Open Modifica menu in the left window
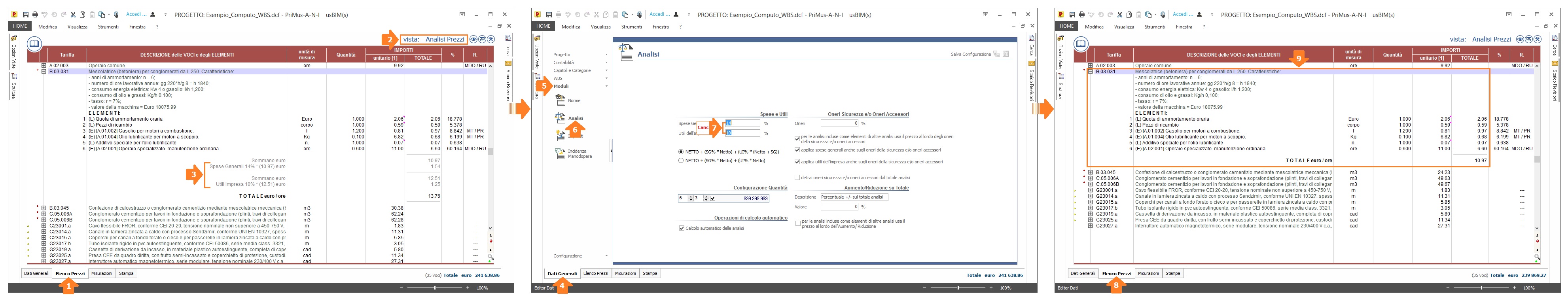 [x=47, y=27]
